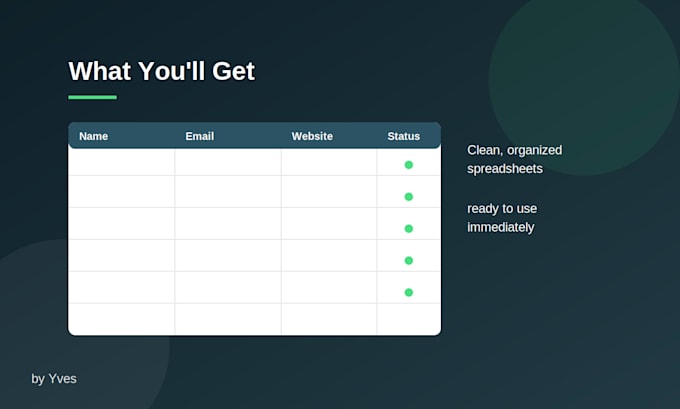This screenshot has width=680, height=409.
Task: Click the Email column header
Action: 199,136
